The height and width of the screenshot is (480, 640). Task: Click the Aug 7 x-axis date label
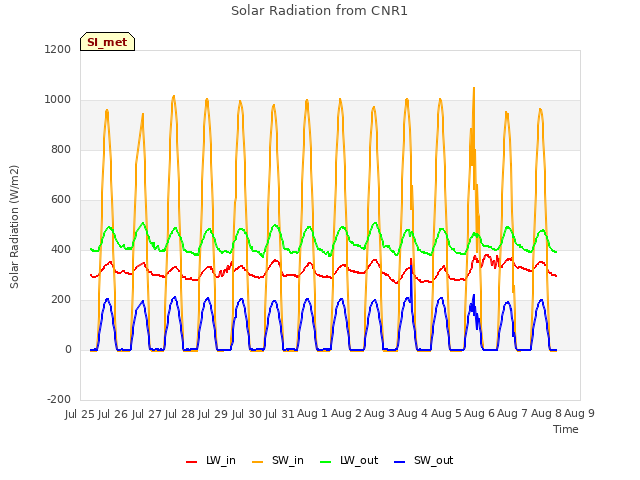coord(512,413)
